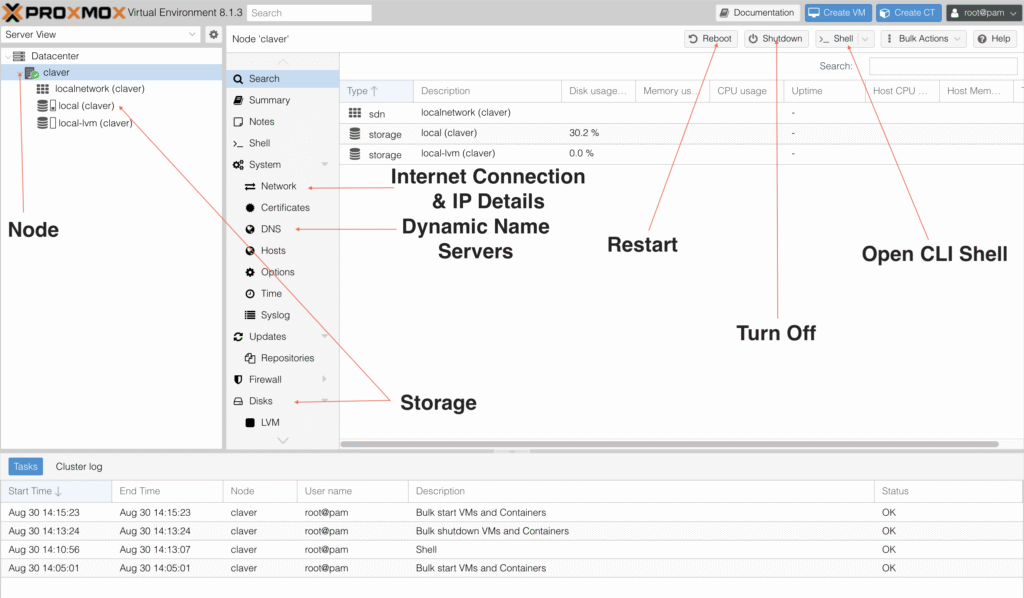Image resolution: width=1024 pixels, height=598 pixels.
Task: Collapse the Datacenter tree node
Action: pos(8,56)
